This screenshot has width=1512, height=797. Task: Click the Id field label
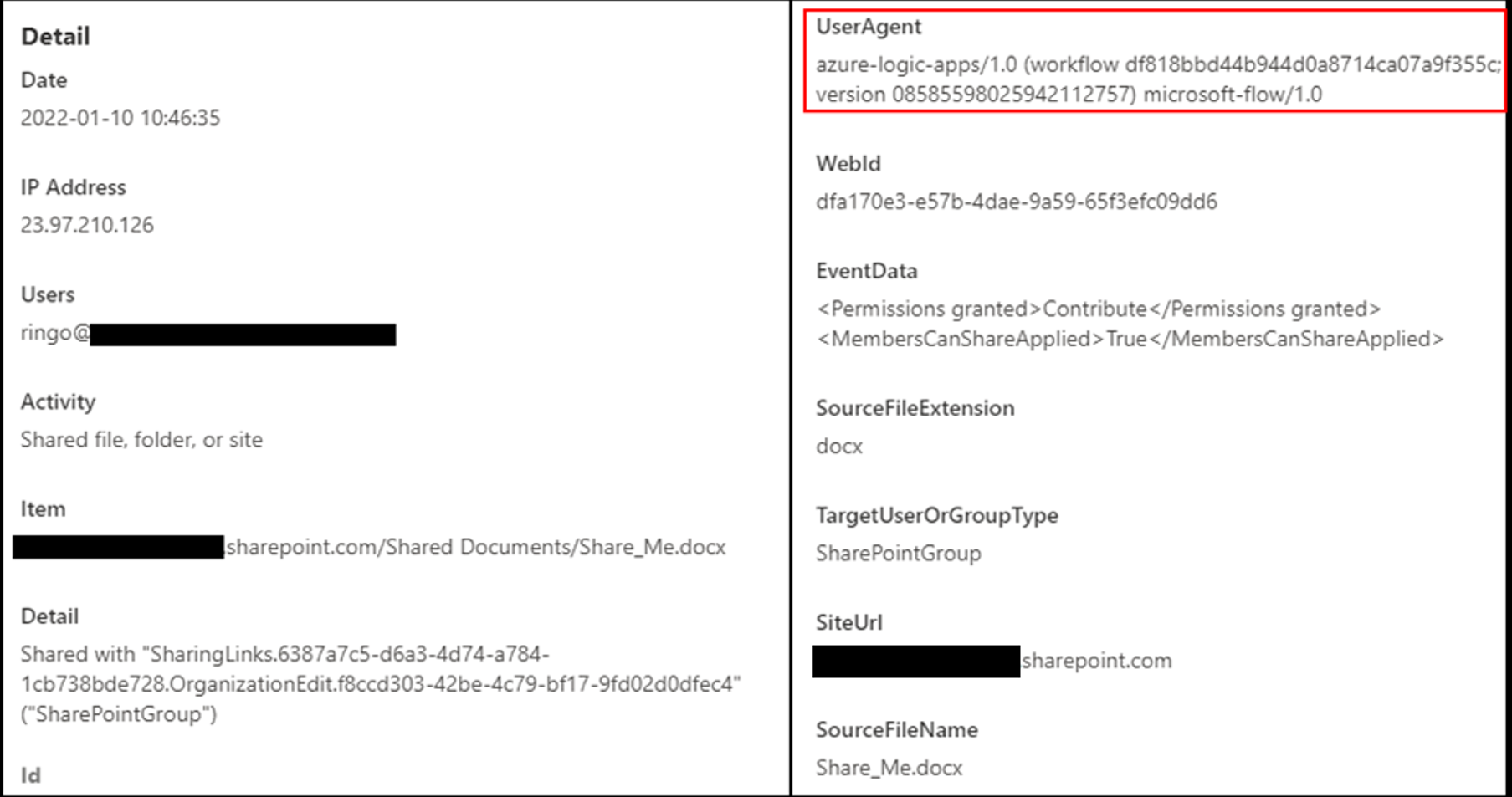click(30, 775)
